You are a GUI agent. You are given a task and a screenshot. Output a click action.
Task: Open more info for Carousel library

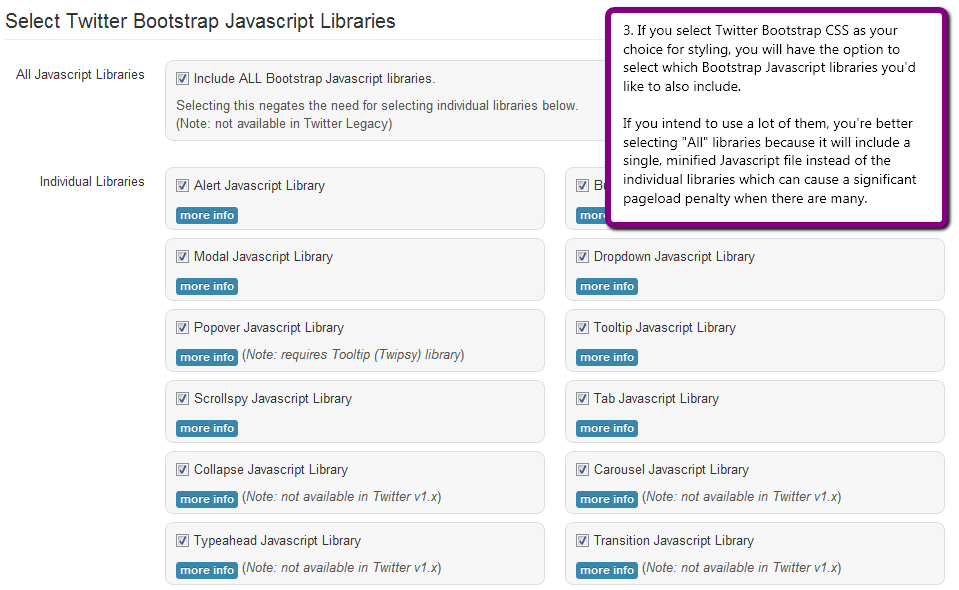[x=607, y=499]
